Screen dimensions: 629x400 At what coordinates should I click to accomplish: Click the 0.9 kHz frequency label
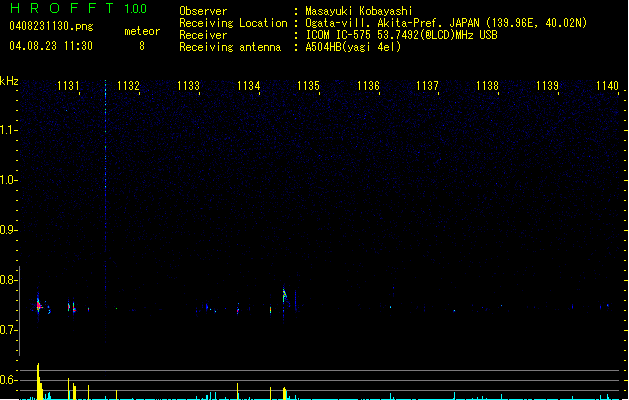click(x=8, y=230)
